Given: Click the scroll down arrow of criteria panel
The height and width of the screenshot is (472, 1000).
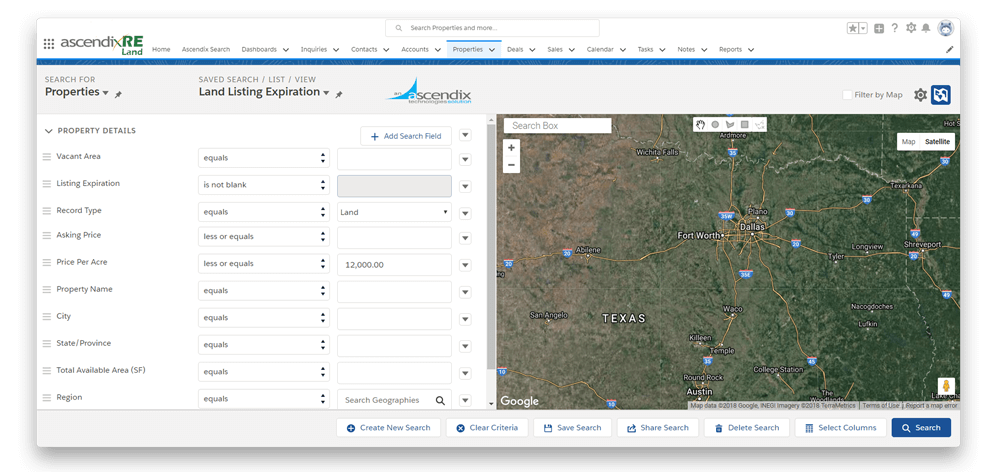Looking at the screenshot, I should [491, 404].
